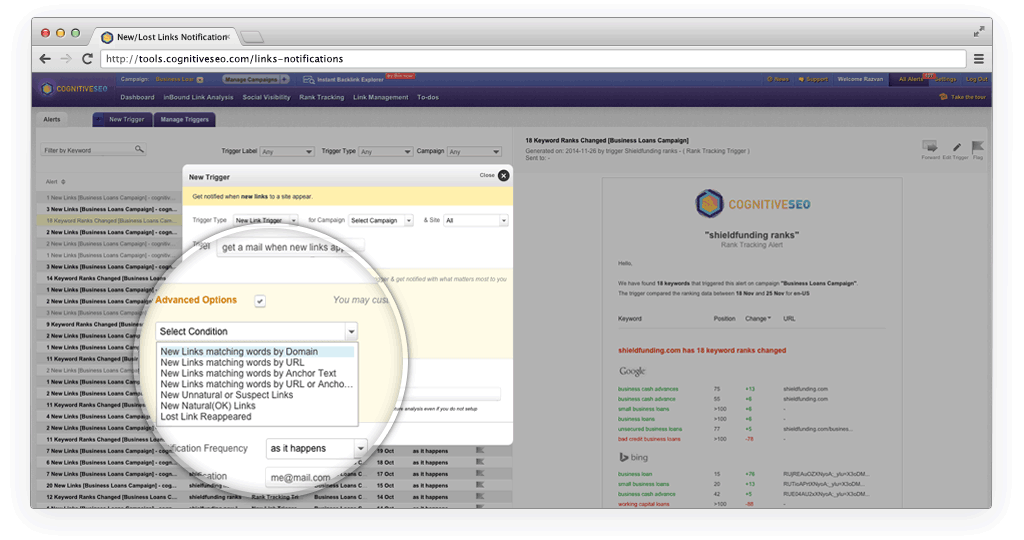Go to Social Visibility section
1024x540 pixels.
pyautogui.click(x=266, y=97)
